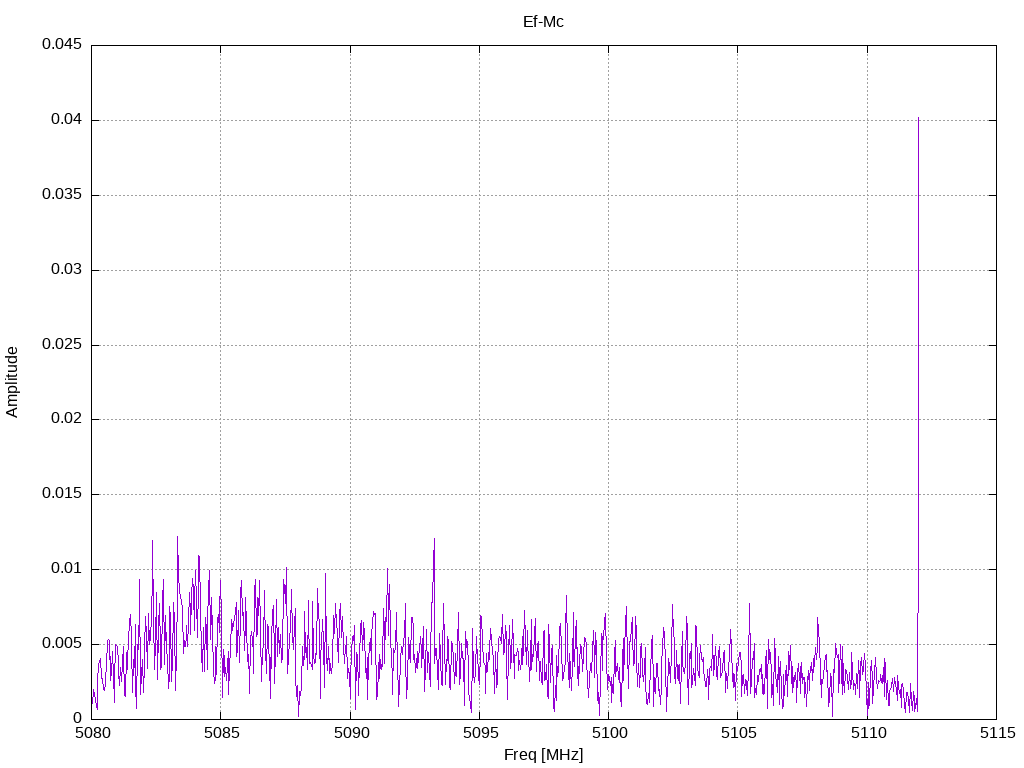Click y-axis tick label 0.02
This screenshot has width=1024, height=768.
(67, 419)
